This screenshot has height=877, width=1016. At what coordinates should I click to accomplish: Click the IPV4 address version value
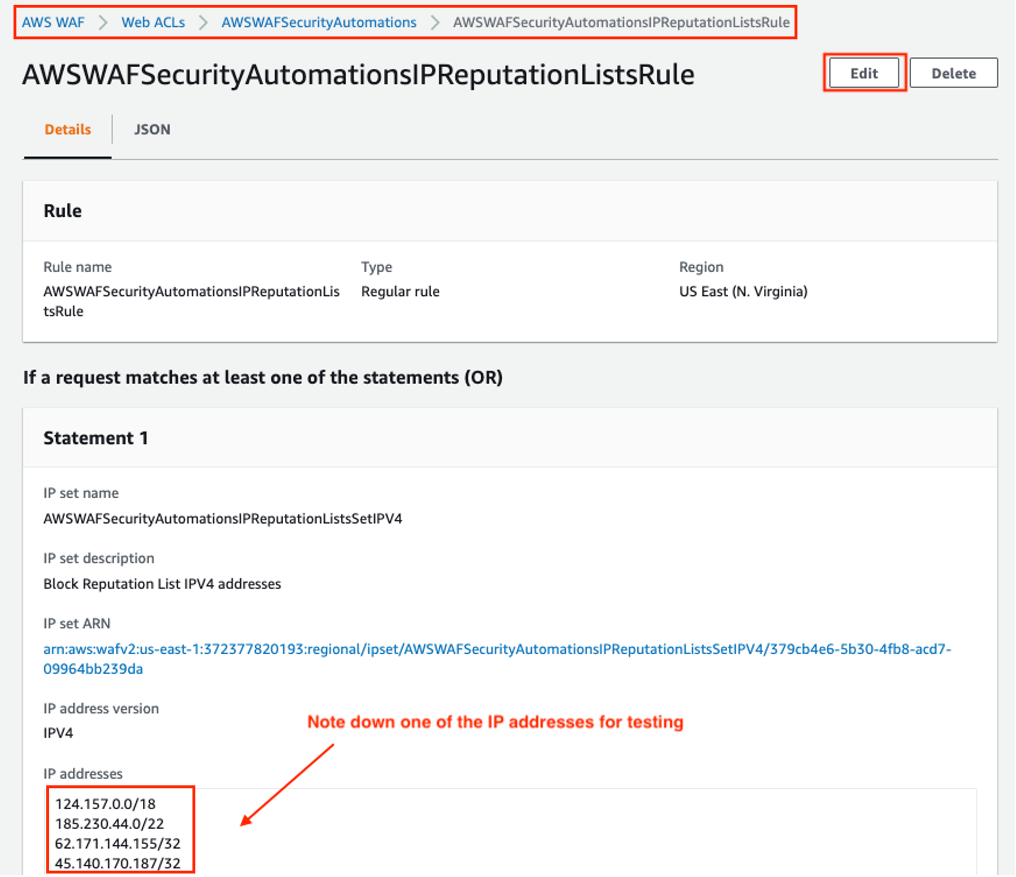(x=58, y=734)
